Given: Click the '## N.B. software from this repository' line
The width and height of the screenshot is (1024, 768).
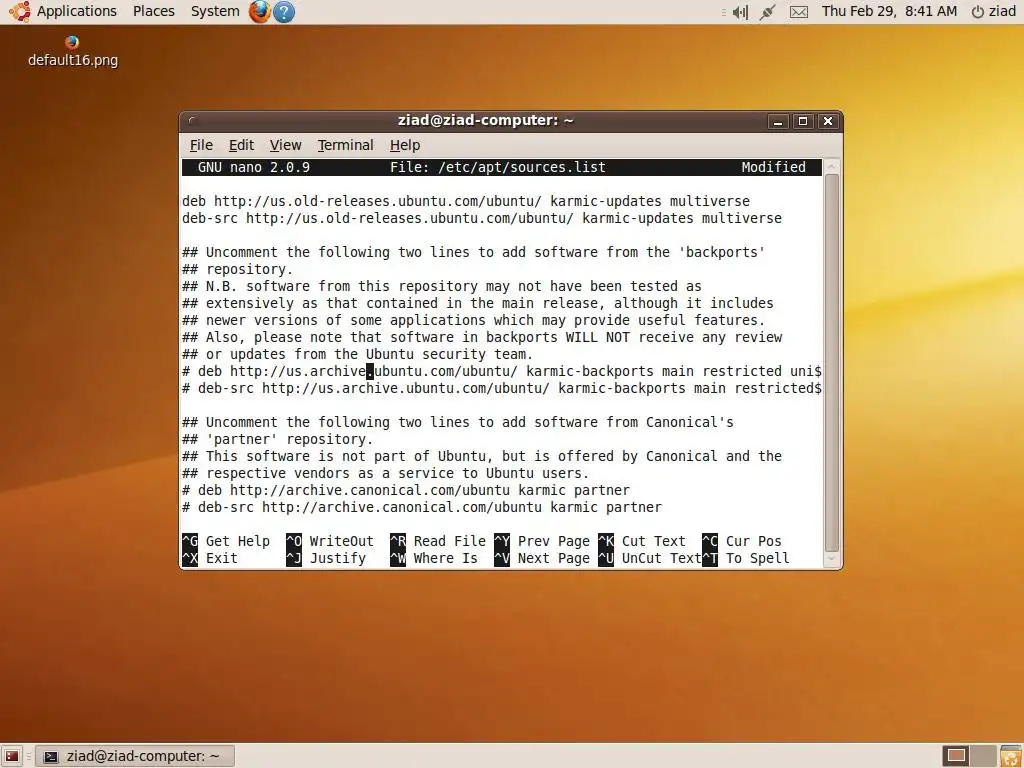Looking at the screenshot, I should coord(442,286).
